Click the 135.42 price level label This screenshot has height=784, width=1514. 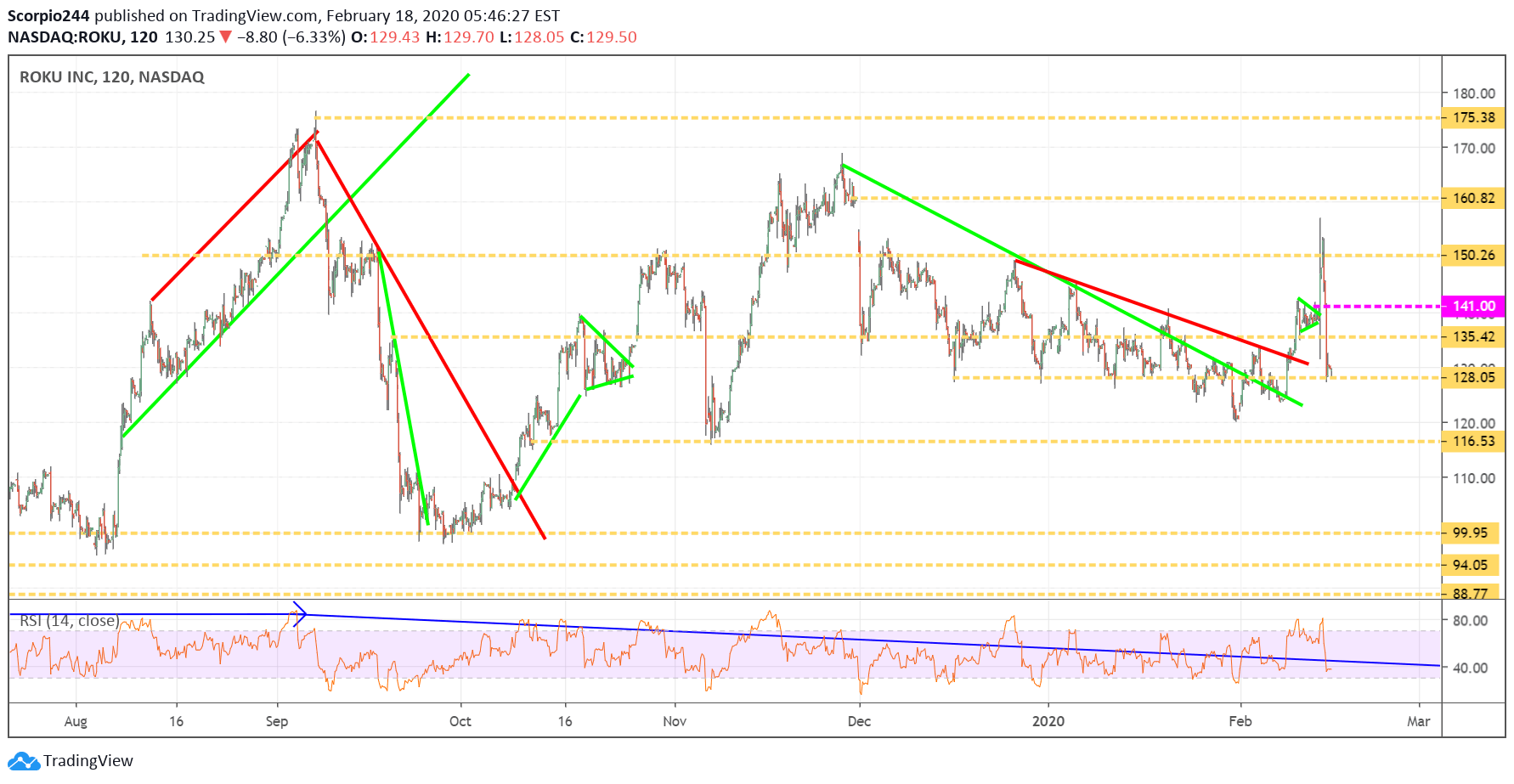pyautogui.click(x=1473, y=336)
